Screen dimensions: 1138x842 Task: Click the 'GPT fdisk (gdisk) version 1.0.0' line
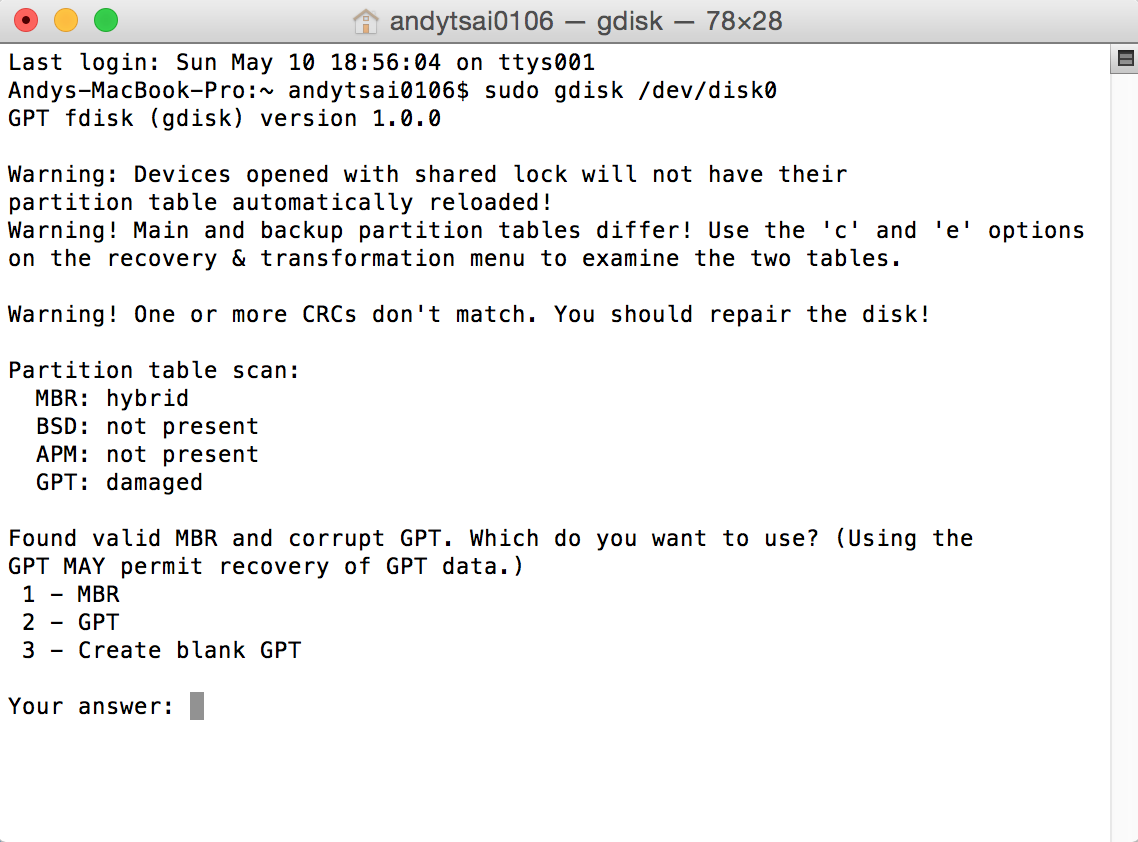click(x=224, y=118)
